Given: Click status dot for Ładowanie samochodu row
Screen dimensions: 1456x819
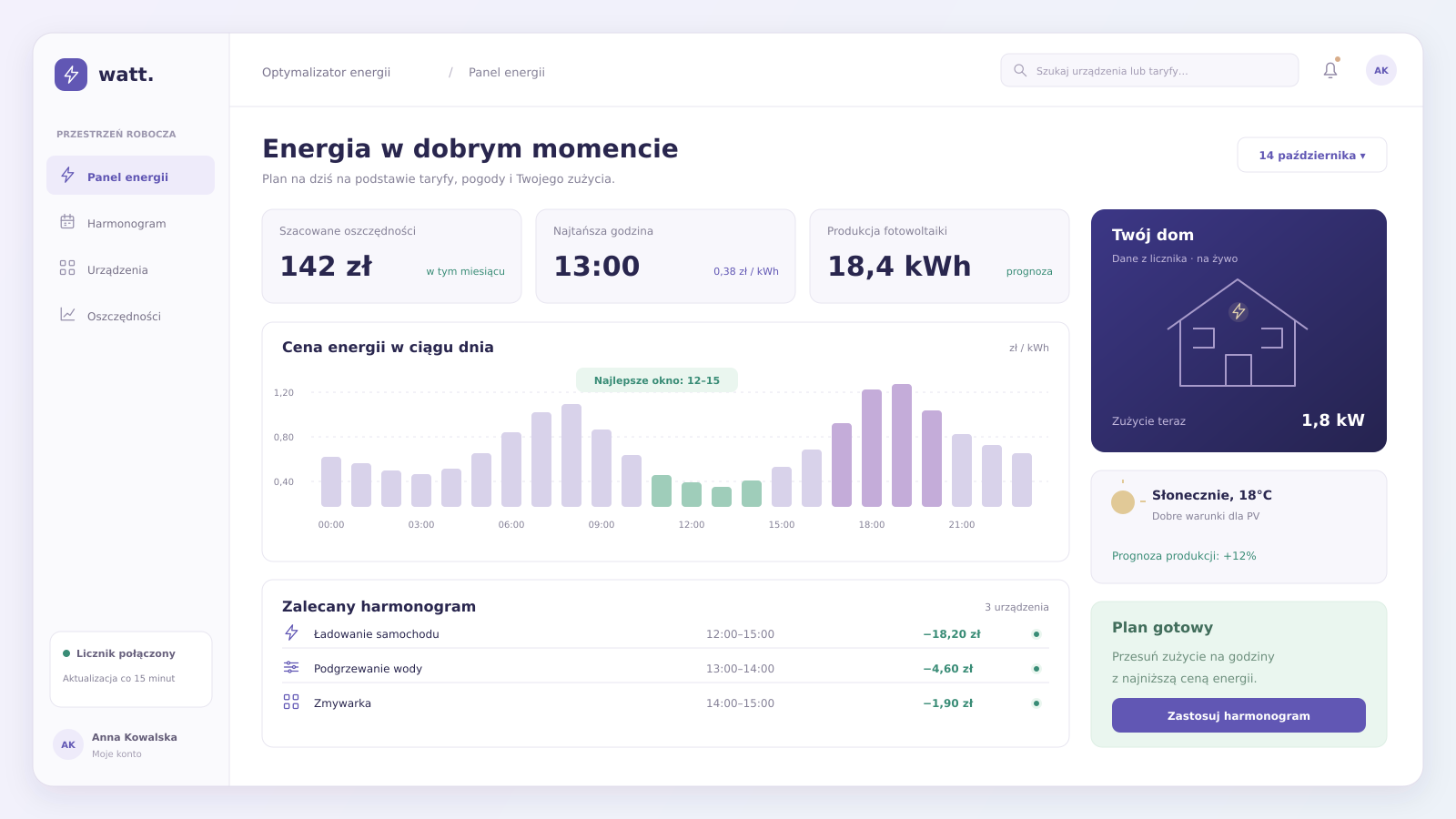Looking at the screenshot, I should 1036,634.
